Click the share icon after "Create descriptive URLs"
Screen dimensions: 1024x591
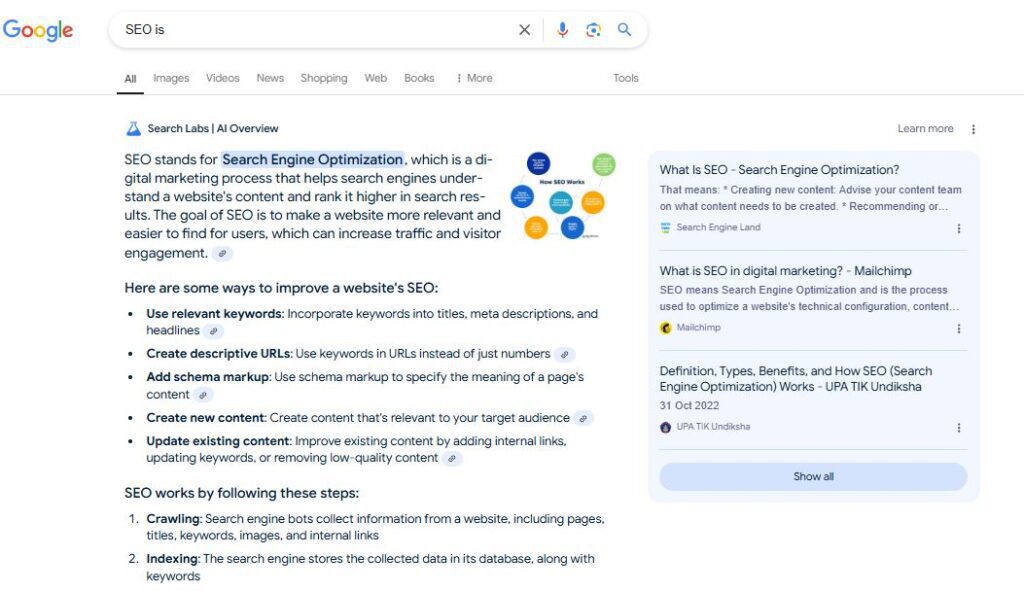pyautogui.click(x=566, y=353)
